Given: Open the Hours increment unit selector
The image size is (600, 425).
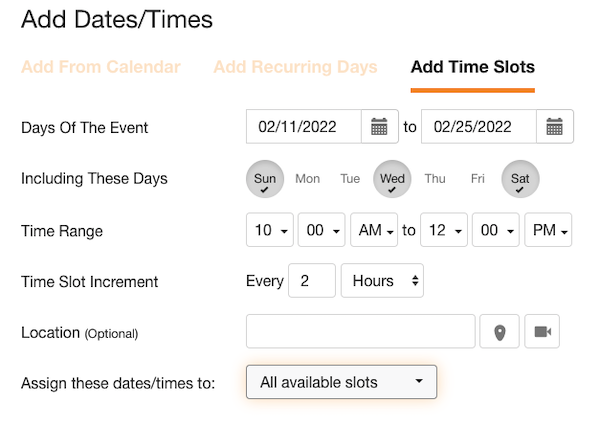Looking at the screenshot, I should (382, 281).
